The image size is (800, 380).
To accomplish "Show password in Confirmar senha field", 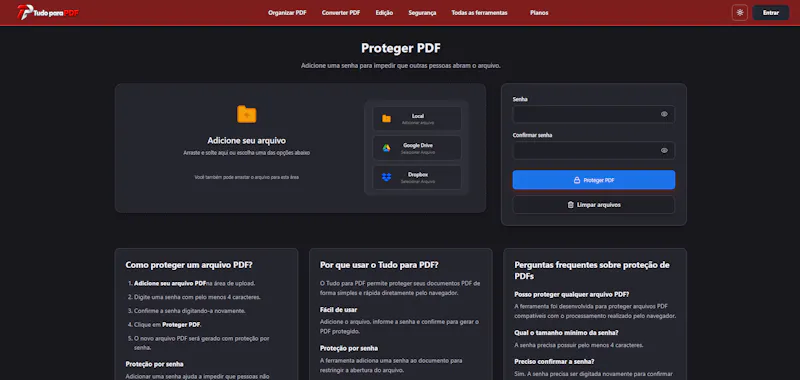I will 664,150.
